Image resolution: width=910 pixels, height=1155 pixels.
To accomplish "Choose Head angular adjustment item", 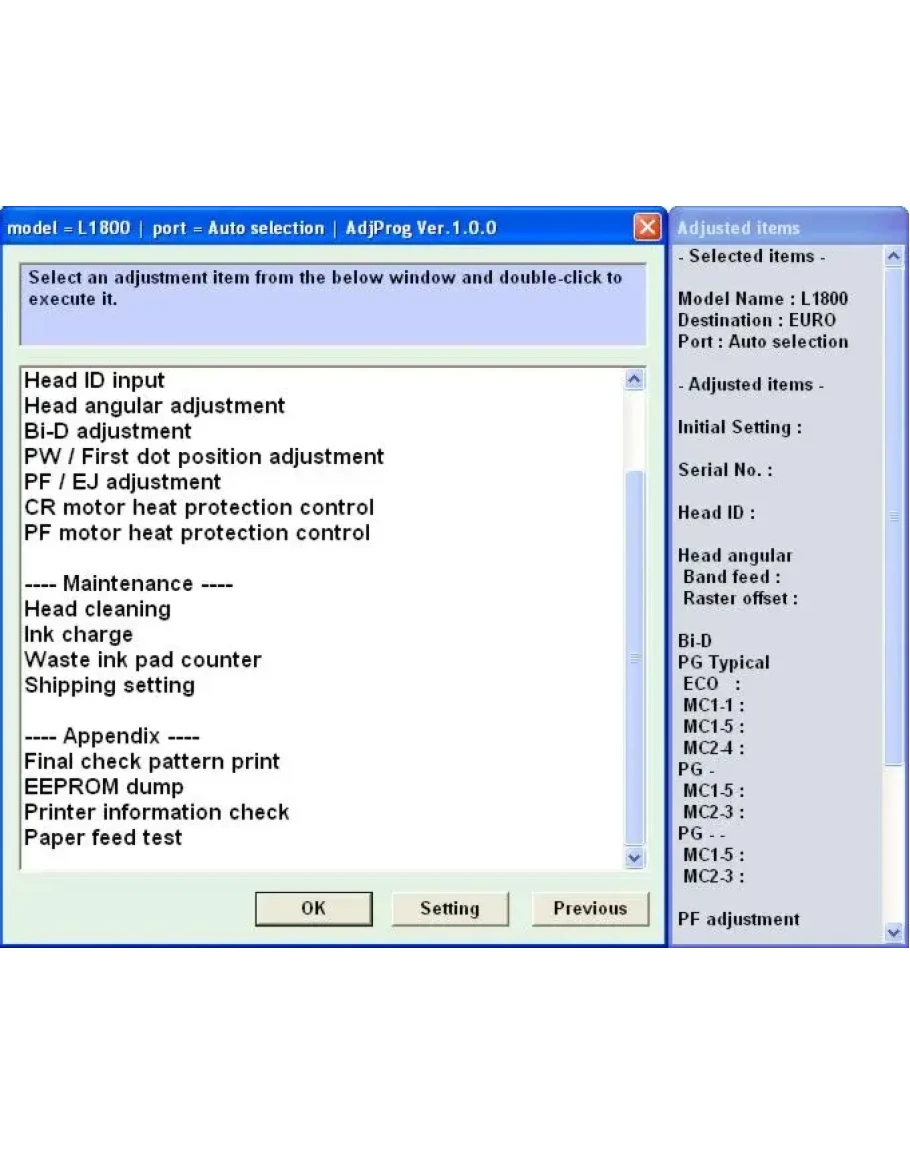I will 155,406.
